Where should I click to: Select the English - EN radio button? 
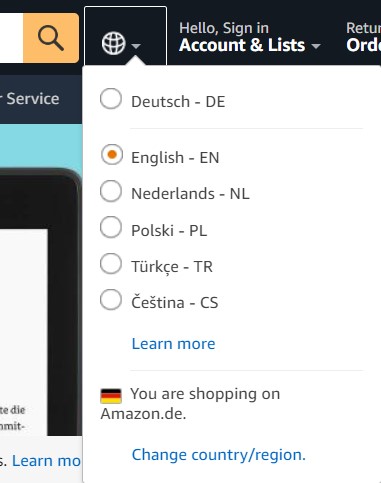[x=112, y=155]
